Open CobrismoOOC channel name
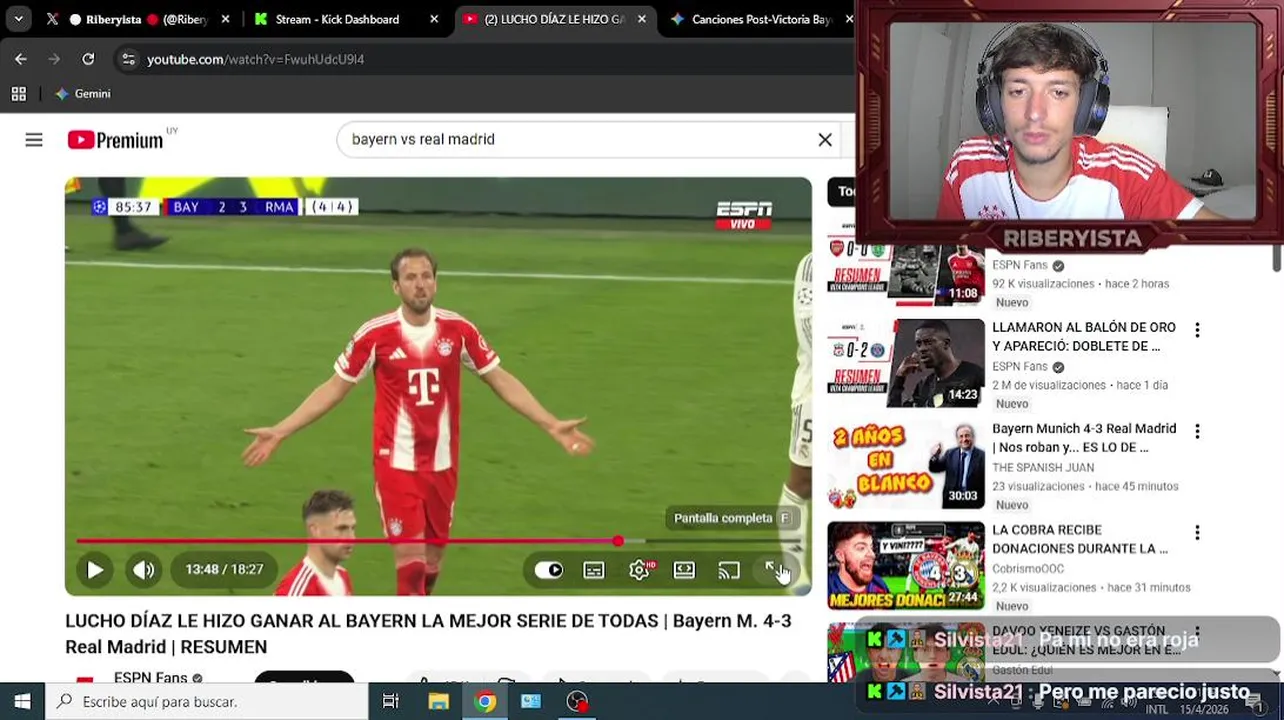Viewport: 1284px width, 720px height. tap(1028, 569)
